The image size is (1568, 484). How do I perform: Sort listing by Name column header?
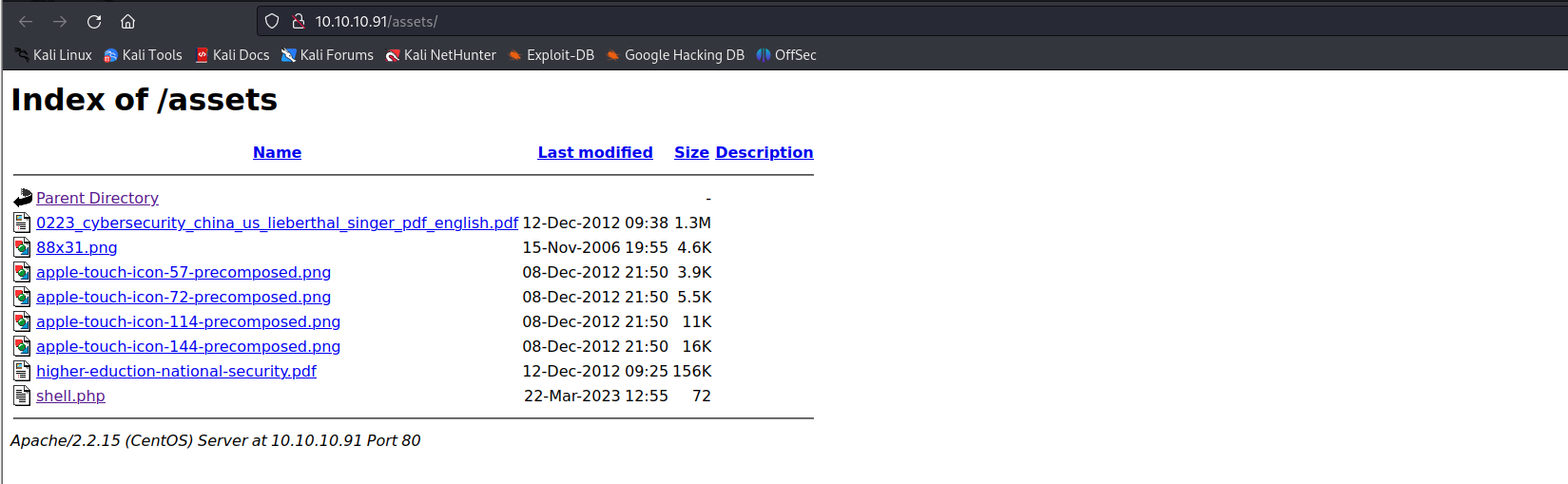point(277,152)
